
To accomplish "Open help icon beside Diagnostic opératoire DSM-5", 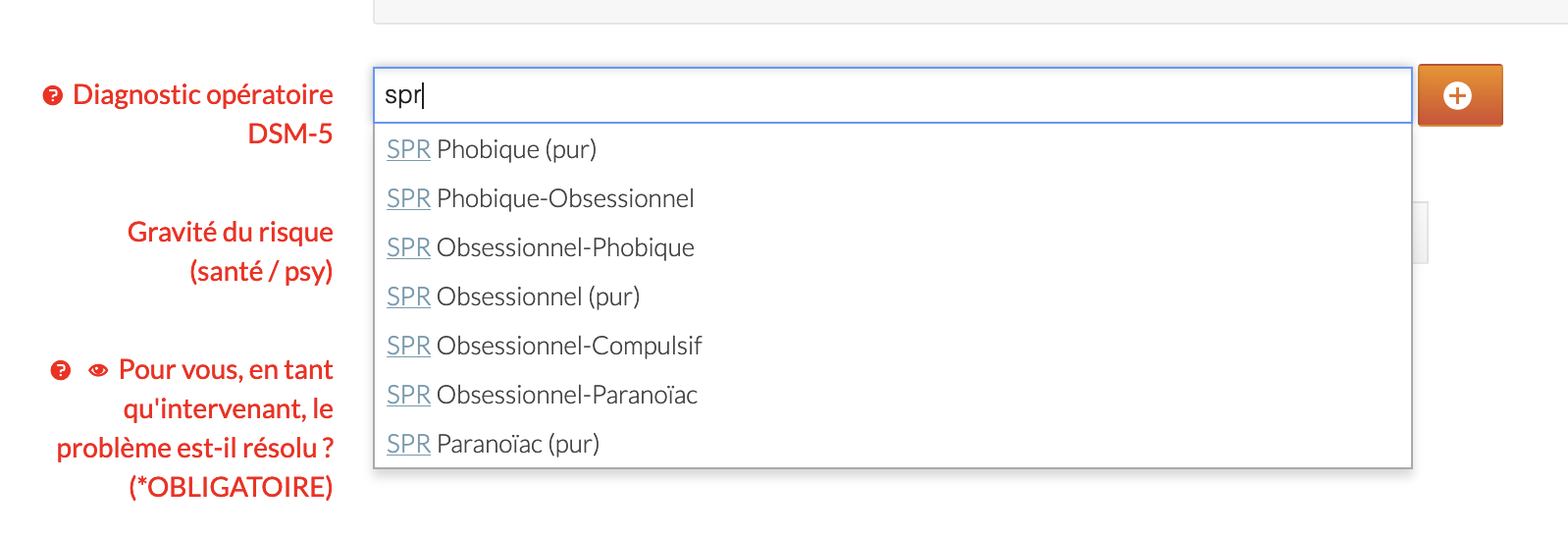I will (x=53, y=95).
